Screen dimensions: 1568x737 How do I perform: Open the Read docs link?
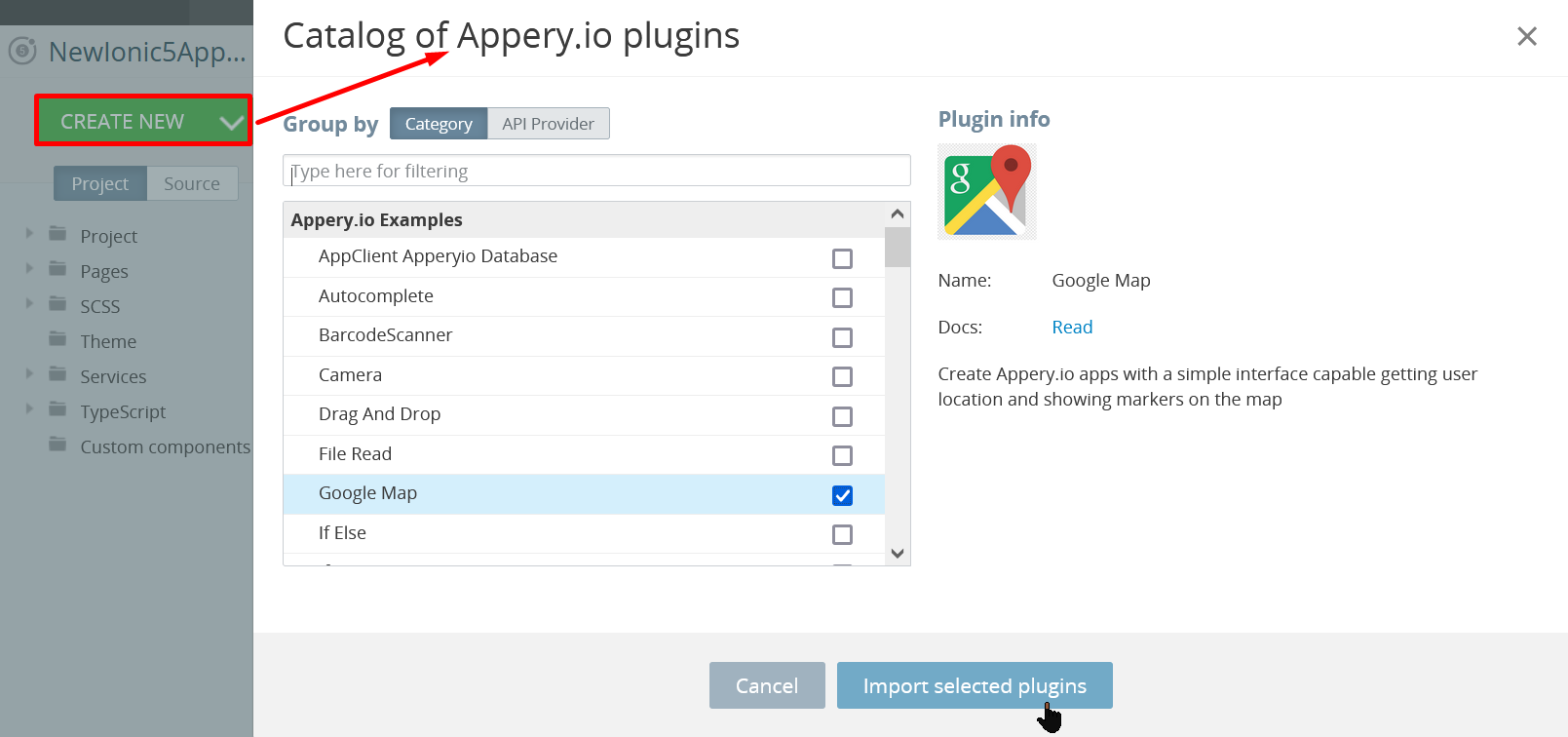pyautogui.click(x=1072, y=327)
